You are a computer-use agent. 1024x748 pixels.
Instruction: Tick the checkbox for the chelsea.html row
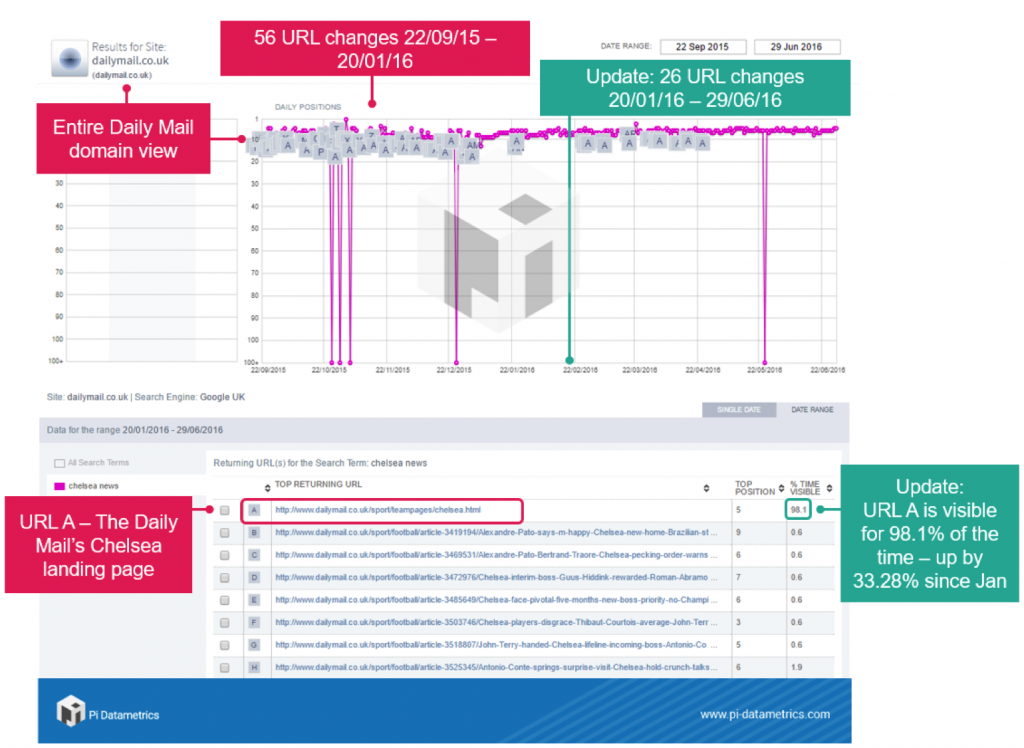click(225, 510)
